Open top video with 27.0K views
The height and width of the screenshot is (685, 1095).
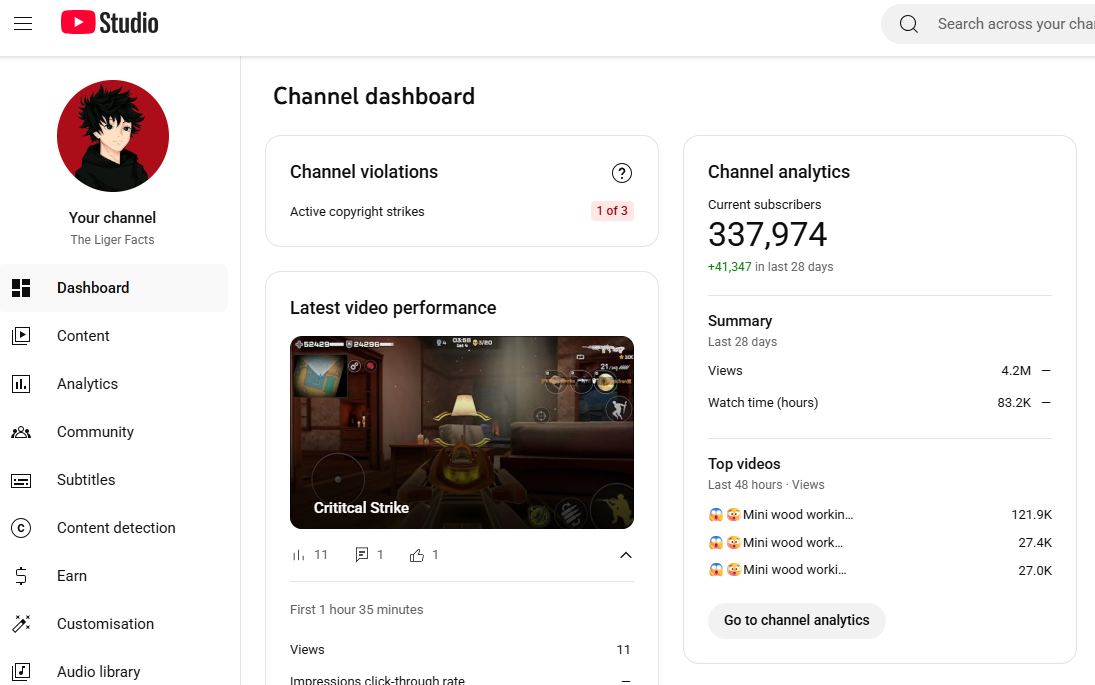[880, 570]
